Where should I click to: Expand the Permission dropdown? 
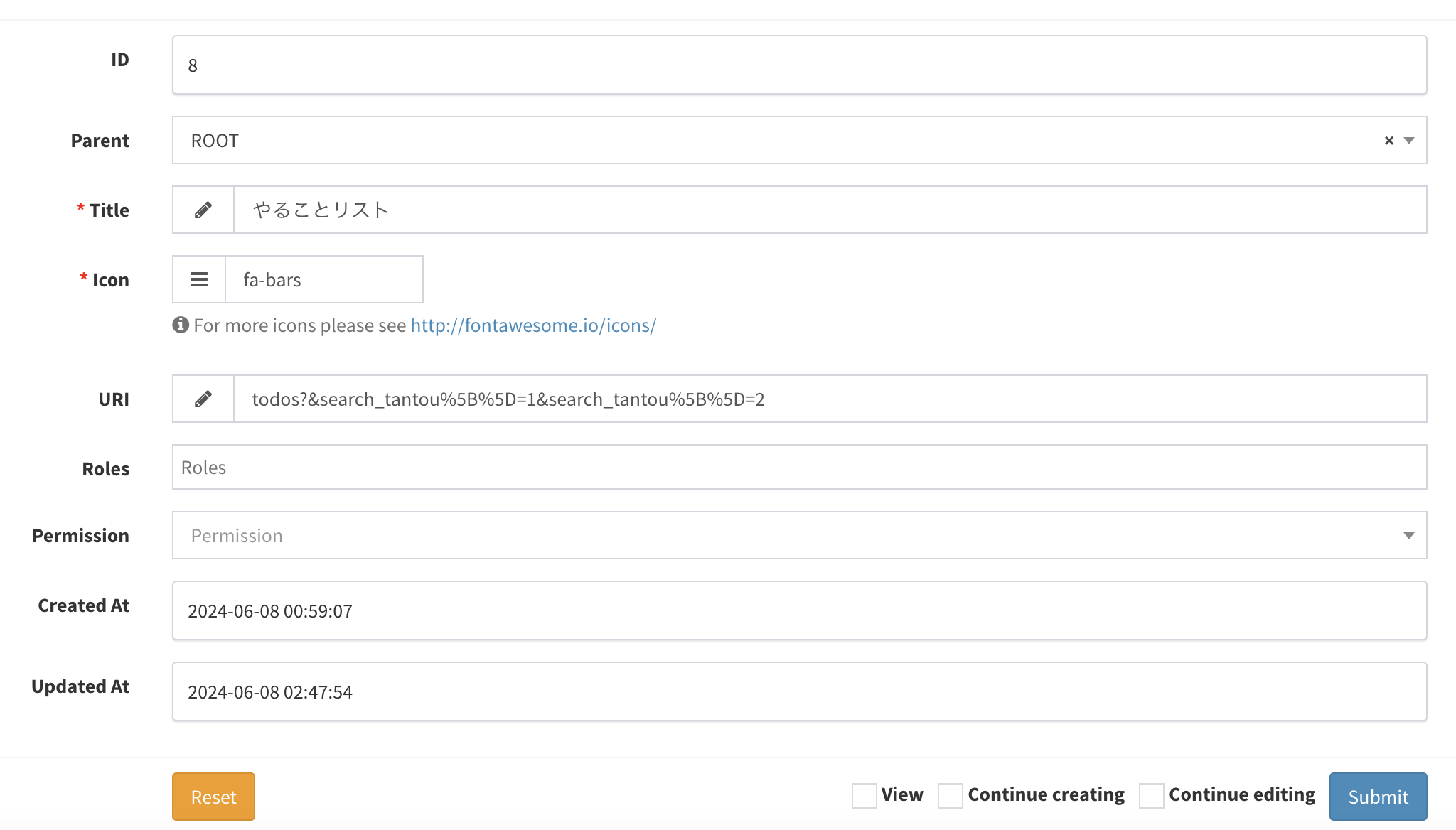1408,535
